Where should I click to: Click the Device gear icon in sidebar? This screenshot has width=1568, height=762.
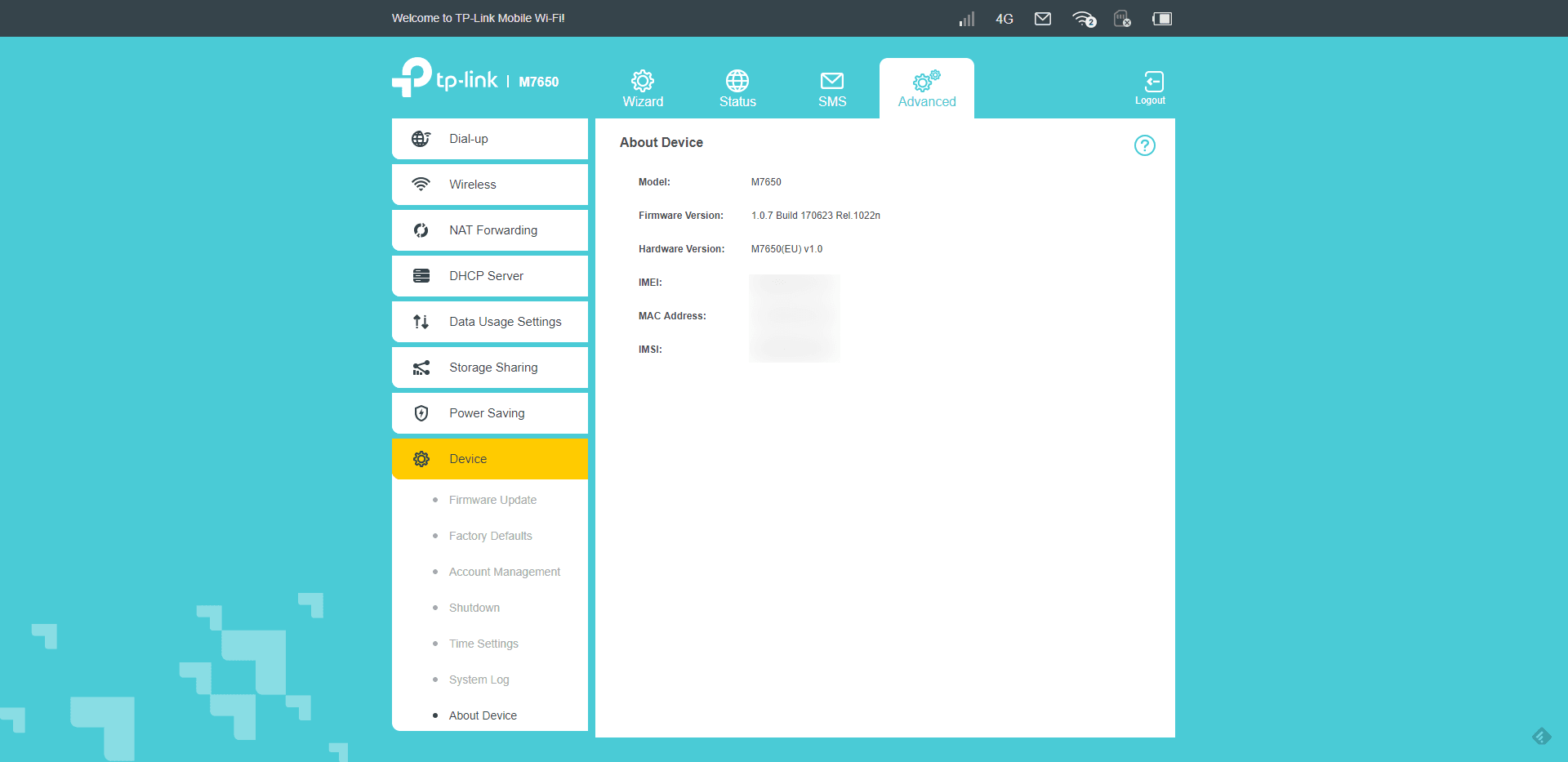click(421, 459)
